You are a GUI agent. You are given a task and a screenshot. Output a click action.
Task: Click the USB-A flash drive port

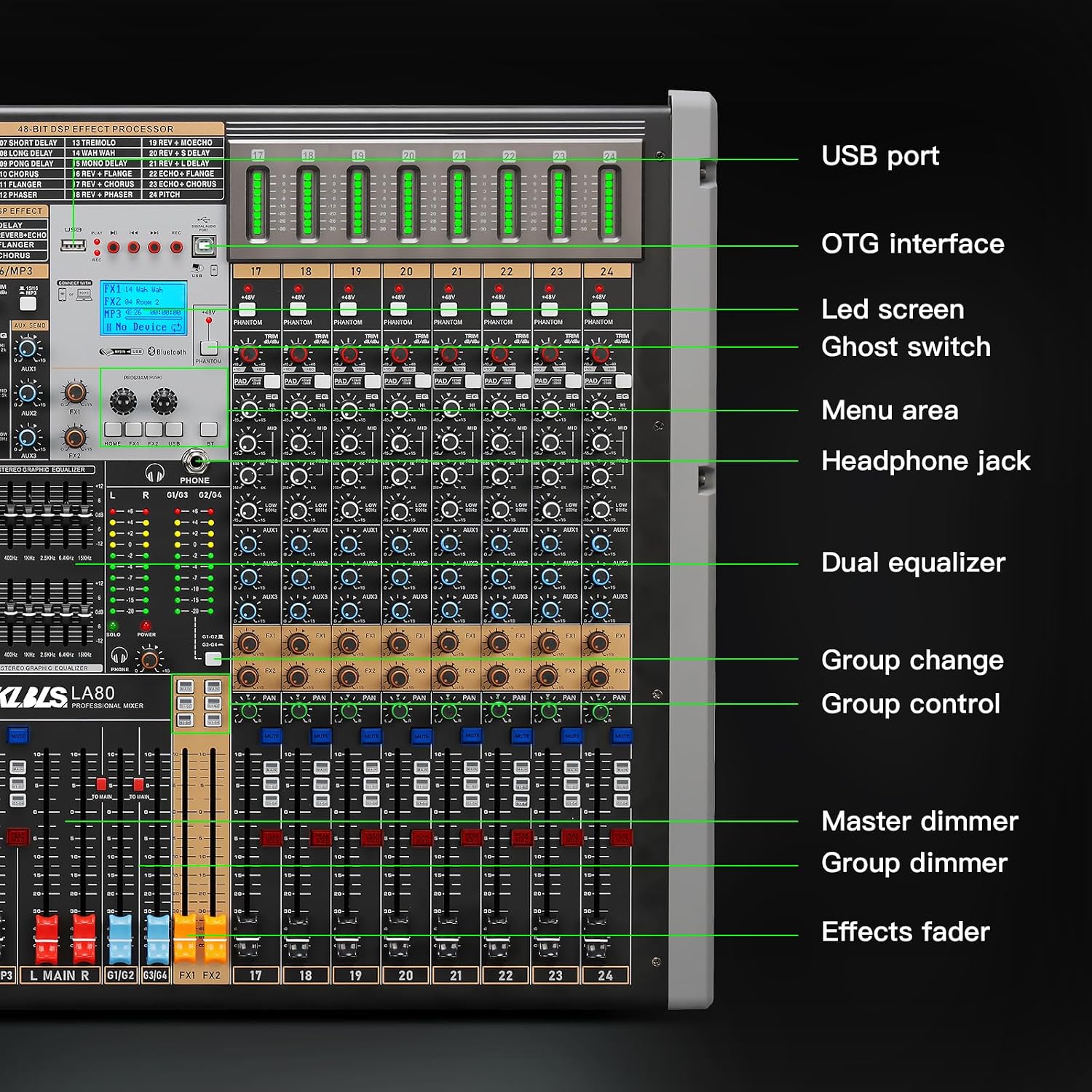[73, 245]
